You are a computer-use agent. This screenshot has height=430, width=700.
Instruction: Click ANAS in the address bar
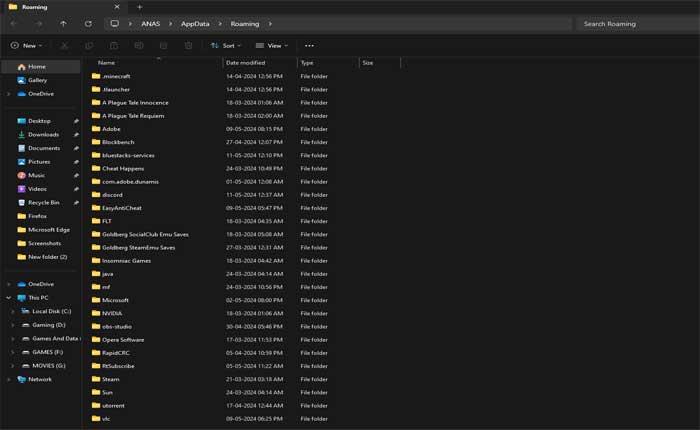click(150, 23)
